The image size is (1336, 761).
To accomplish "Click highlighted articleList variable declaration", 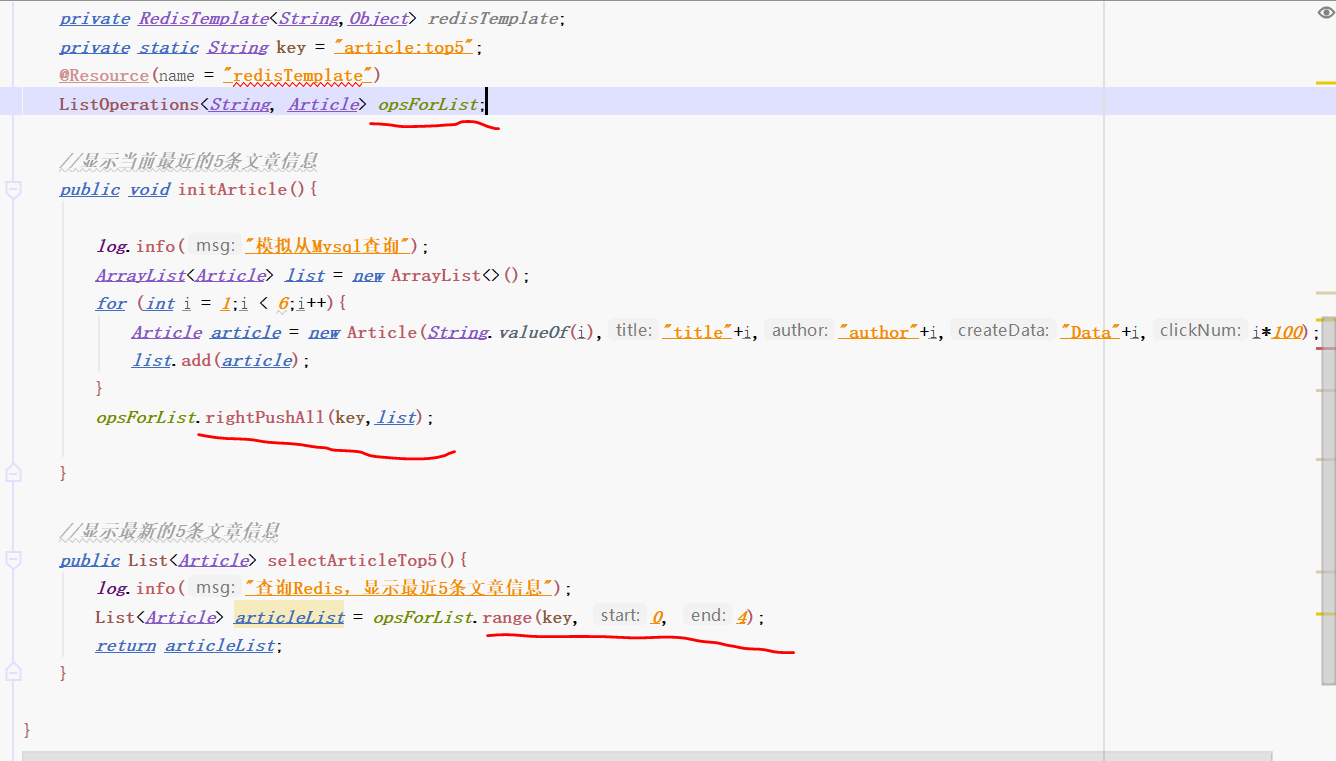I will 289,617.
